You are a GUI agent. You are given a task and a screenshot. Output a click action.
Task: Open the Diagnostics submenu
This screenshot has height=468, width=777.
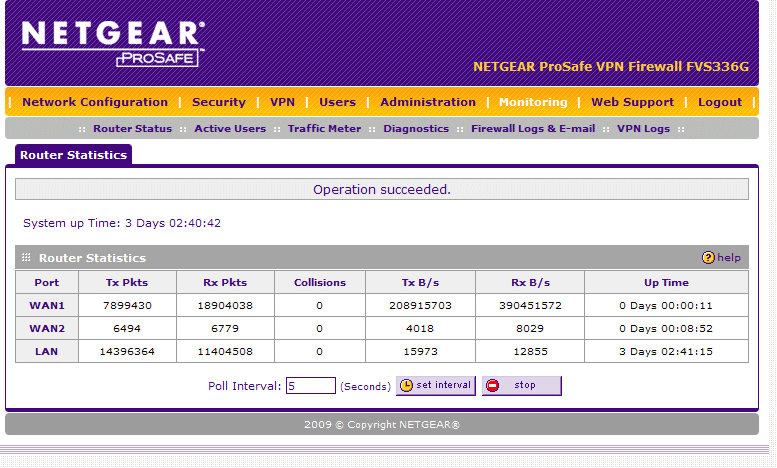[416, 129]
